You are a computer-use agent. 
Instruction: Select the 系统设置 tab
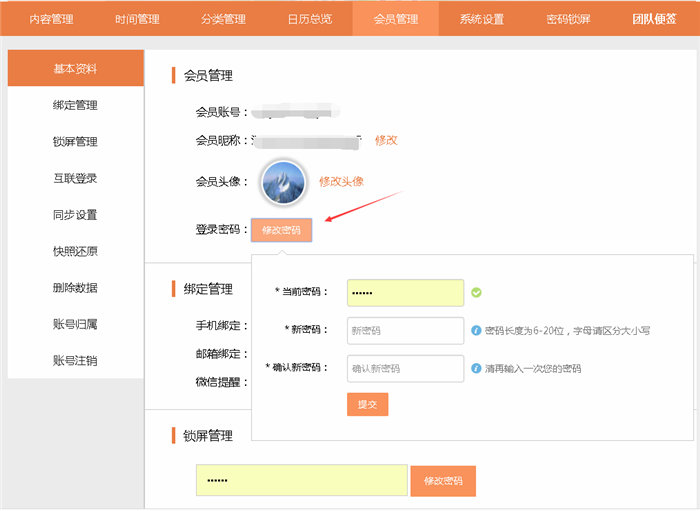(482, 19)
